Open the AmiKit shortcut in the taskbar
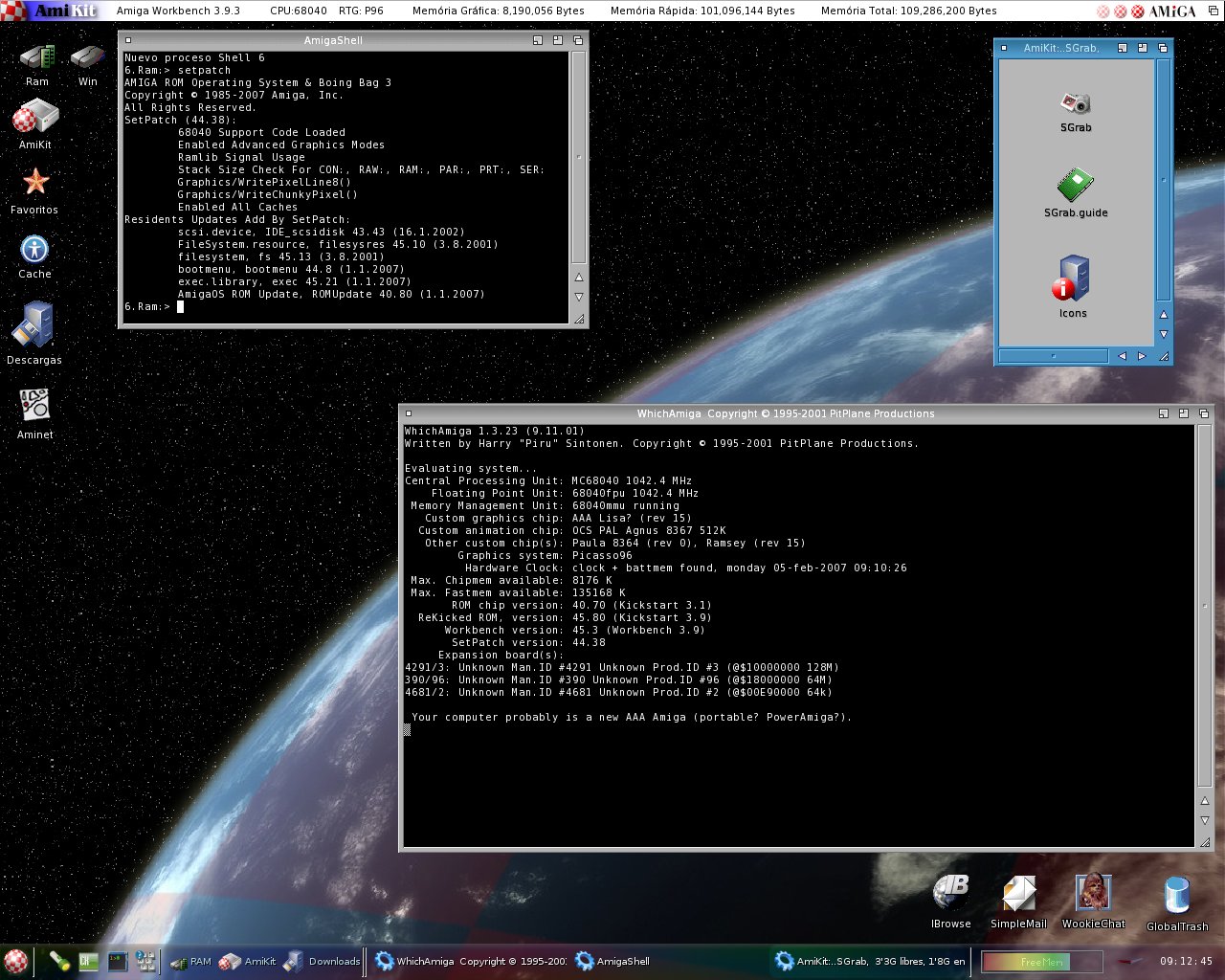This screenshot has height=980, width=1225. (x=247, y=962)
